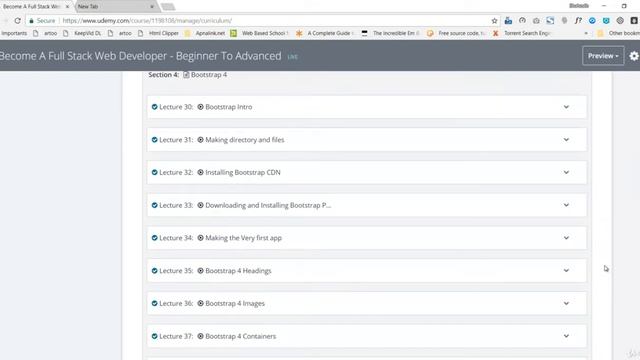Expand Lecture 36 Bootstrap 4 Images chevron
Viewport: 640px width, 360px height.
point(566,303)
